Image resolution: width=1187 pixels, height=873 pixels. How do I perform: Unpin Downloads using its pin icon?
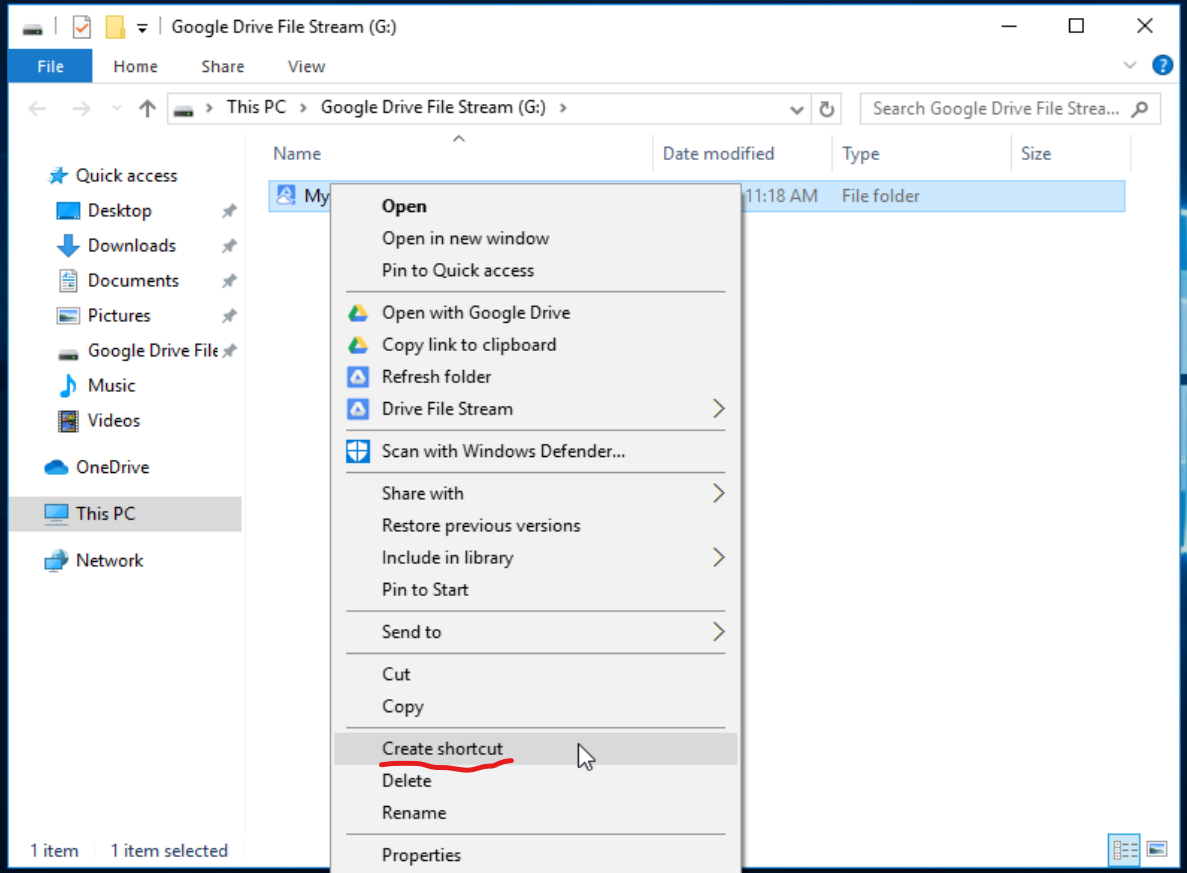tap(229, 246)
